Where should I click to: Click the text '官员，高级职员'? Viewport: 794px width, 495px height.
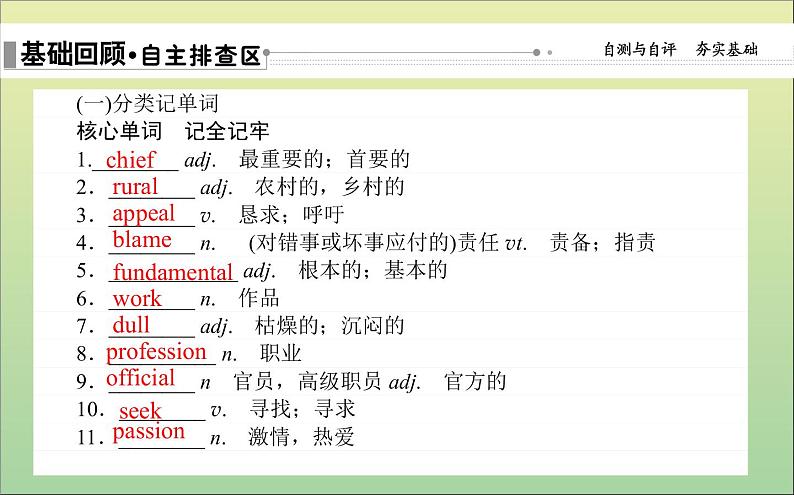tap(307, 382)
